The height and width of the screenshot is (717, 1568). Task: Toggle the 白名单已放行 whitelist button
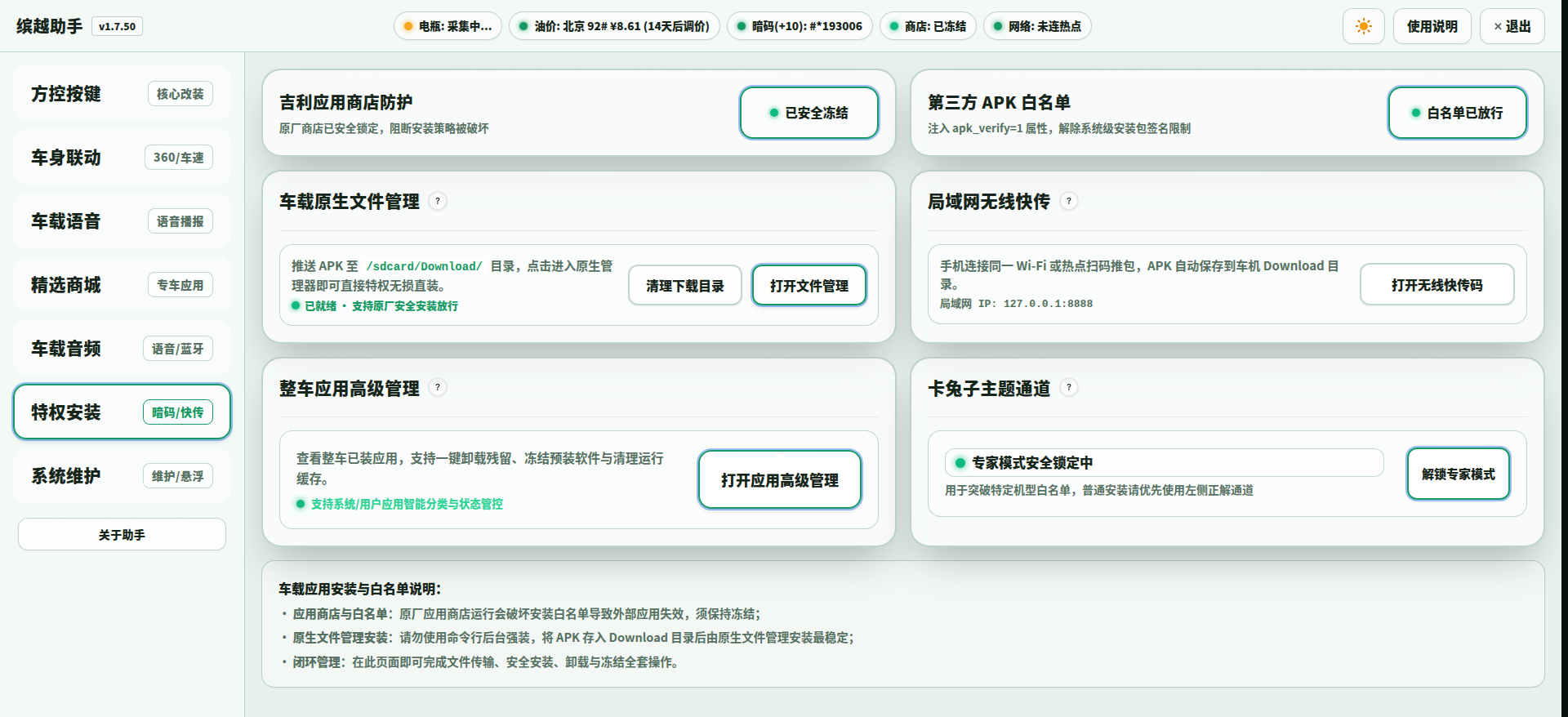tap(1457, 113)
